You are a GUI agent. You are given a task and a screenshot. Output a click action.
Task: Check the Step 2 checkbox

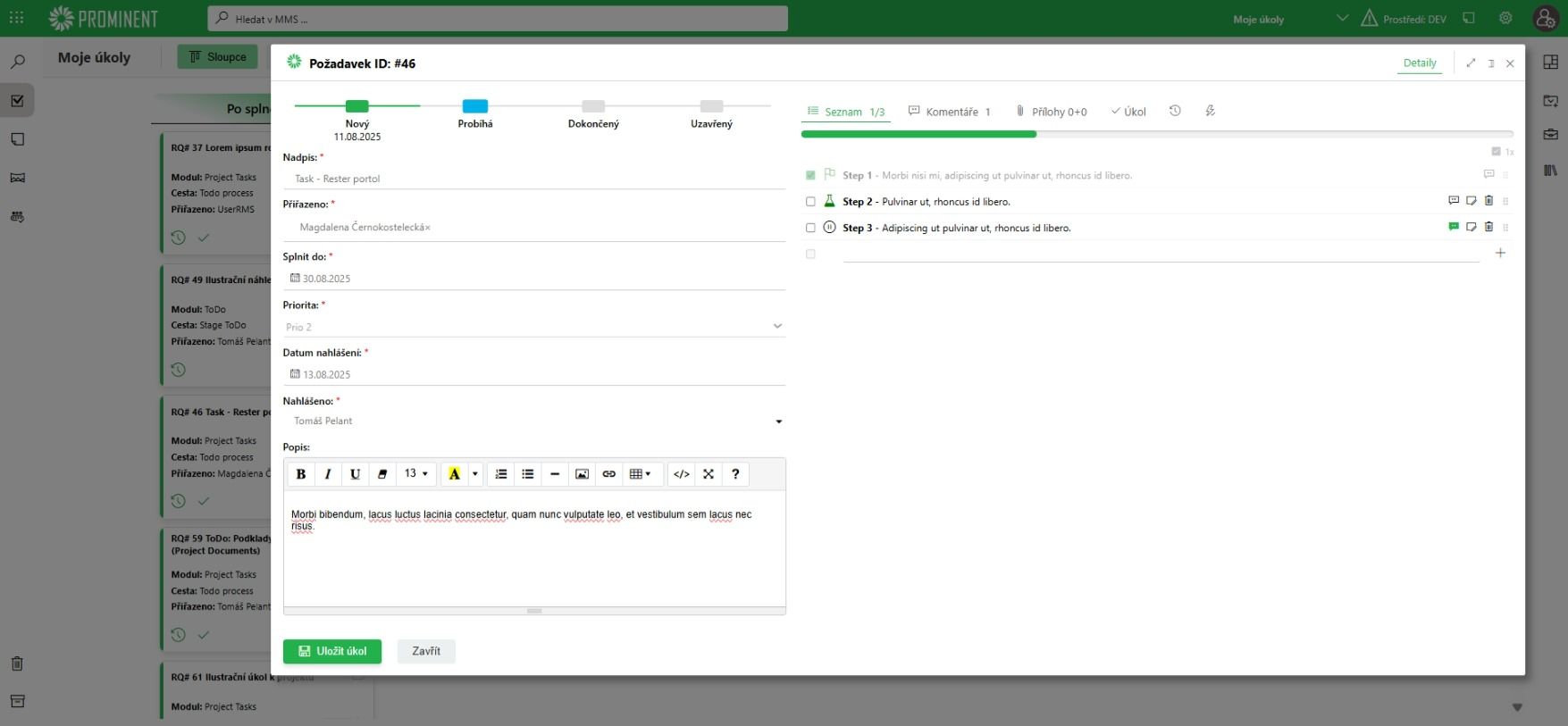coord(810,202)
